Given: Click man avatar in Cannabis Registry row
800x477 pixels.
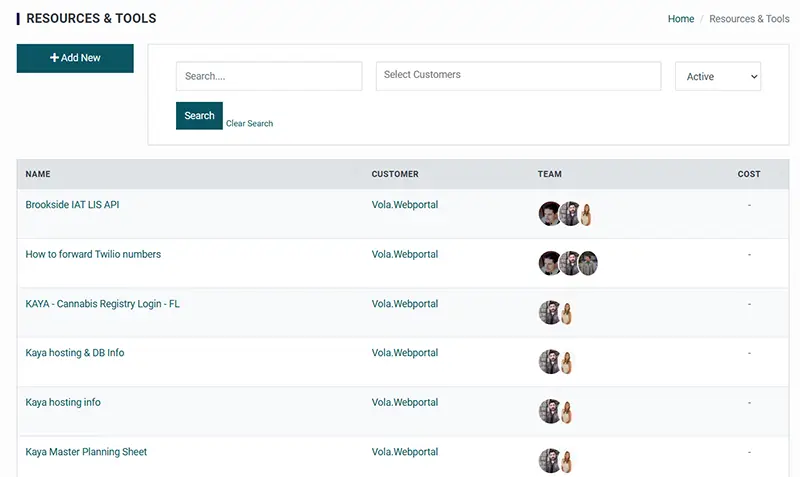Looking at the screenshot, I should pyautogui.click(x=550, y=312).
